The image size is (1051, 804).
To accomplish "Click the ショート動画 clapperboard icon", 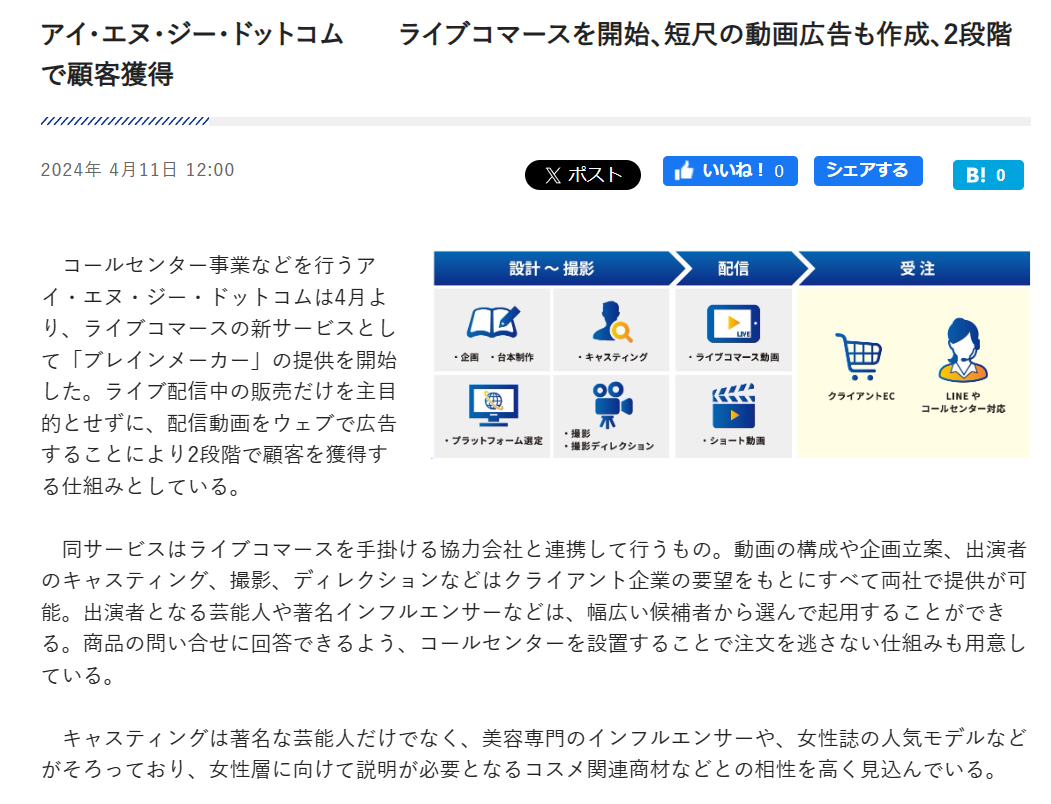I will pyautogui.click(x=733, y=405).
